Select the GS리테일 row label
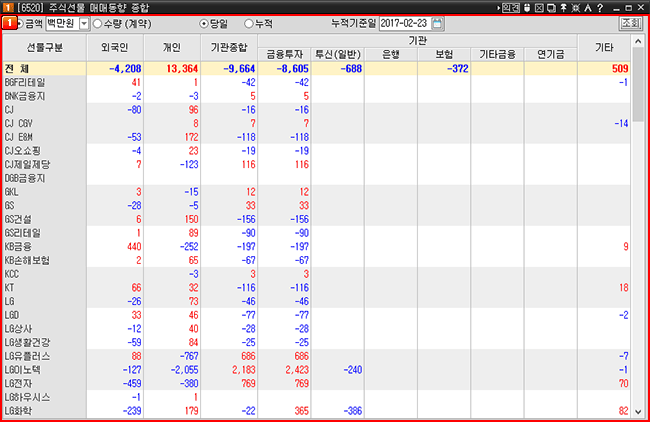 [23, 233]
